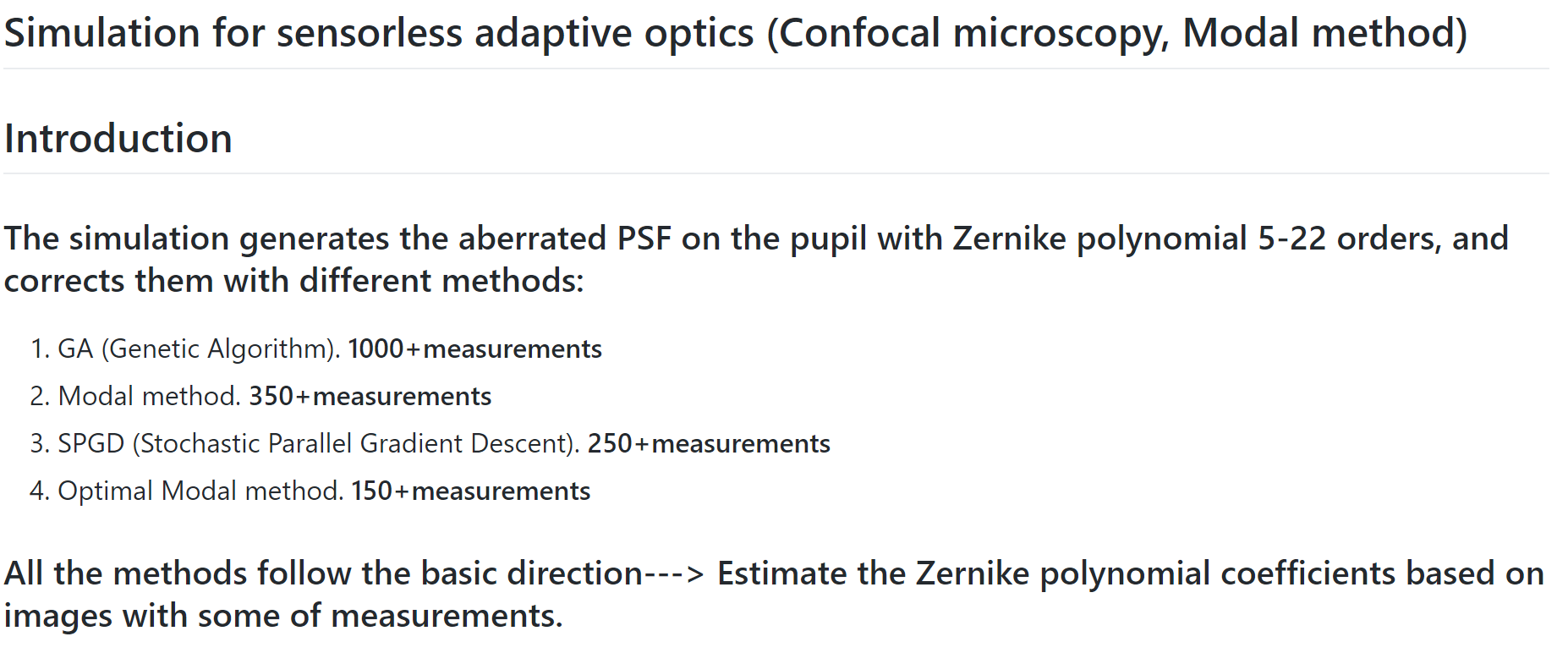This screenshot has width=1568, height=653.
Task: Click the main title heading
Action: (x=735, y=34)
